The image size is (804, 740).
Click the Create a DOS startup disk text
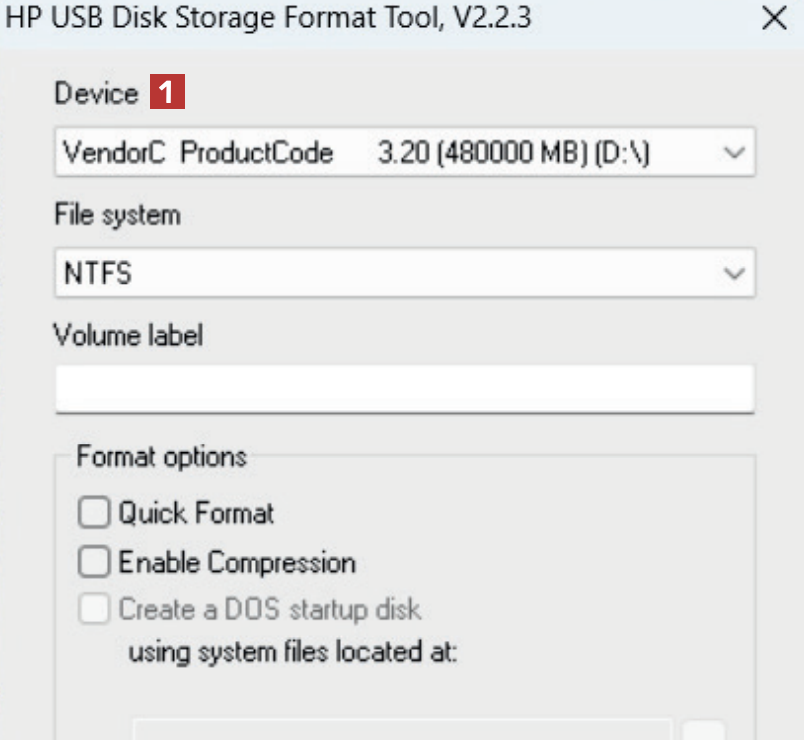click(x=270, y=609)
